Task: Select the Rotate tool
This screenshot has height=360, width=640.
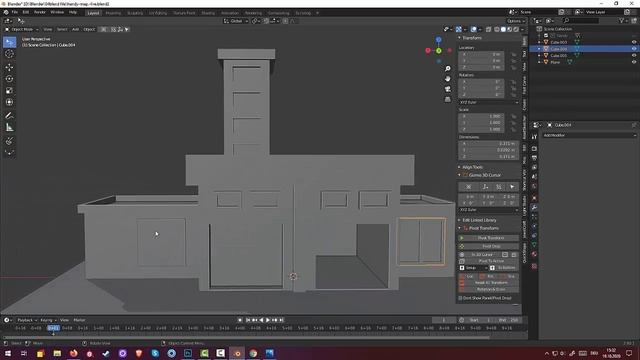Action: point(9,79)
